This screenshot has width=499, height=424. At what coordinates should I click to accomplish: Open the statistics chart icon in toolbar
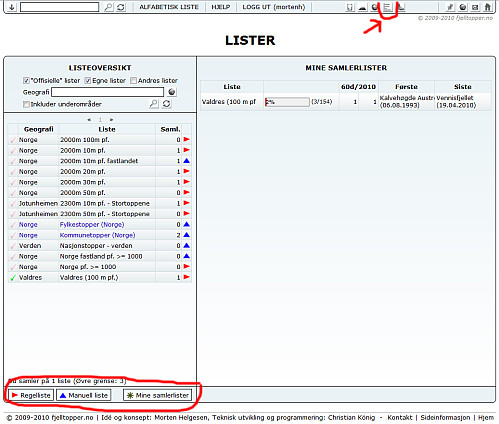tap(402, 7)
